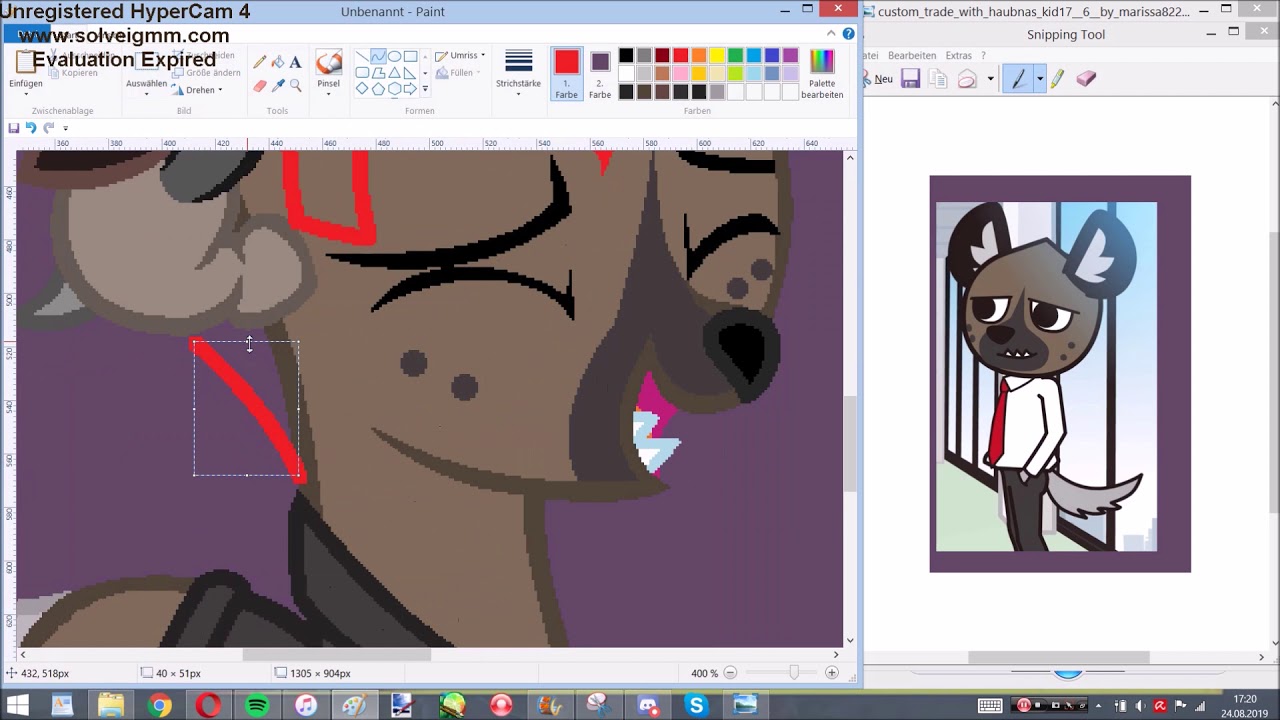Save the snip in Snipping Tool
Viewport: 1280px width, 720px height.
click(910, 79)
